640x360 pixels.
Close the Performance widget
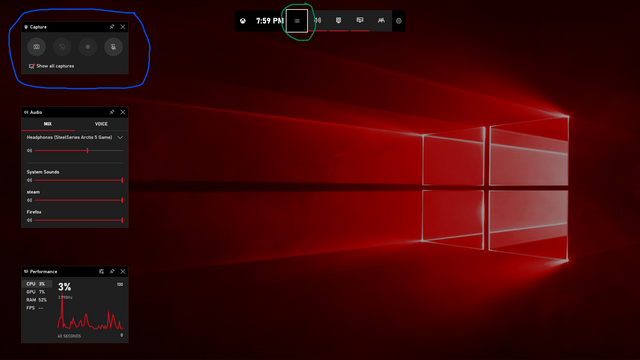coord(123,271)
